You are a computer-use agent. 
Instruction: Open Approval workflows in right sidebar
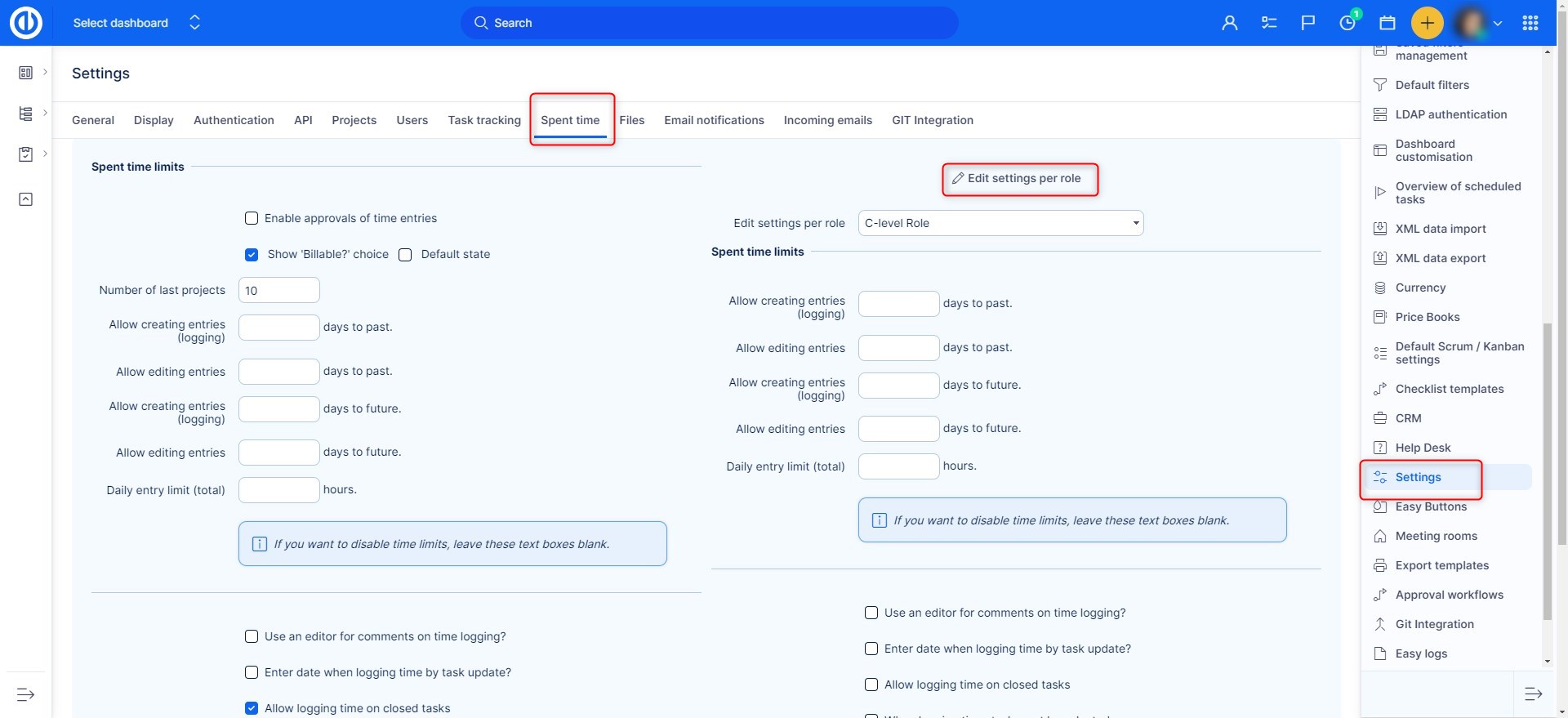point(1449,595)
